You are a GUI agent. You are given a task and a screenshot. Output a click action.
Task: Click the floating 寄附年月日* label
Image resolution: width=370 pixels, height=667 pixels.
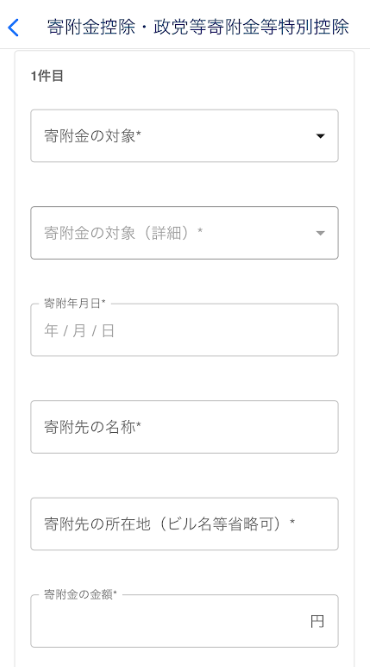(74, 303)
